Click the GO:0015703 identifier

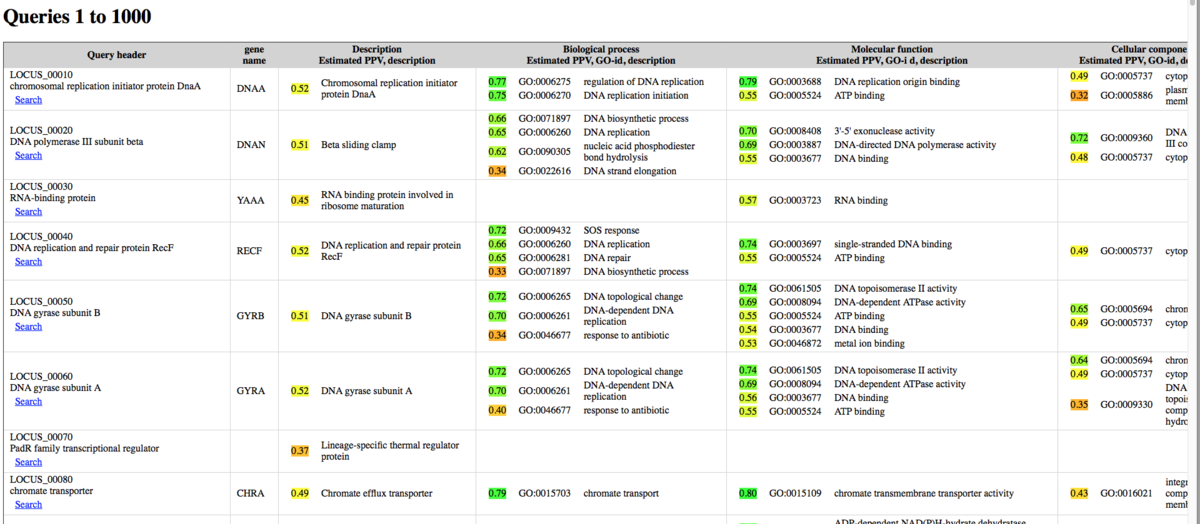544,493
